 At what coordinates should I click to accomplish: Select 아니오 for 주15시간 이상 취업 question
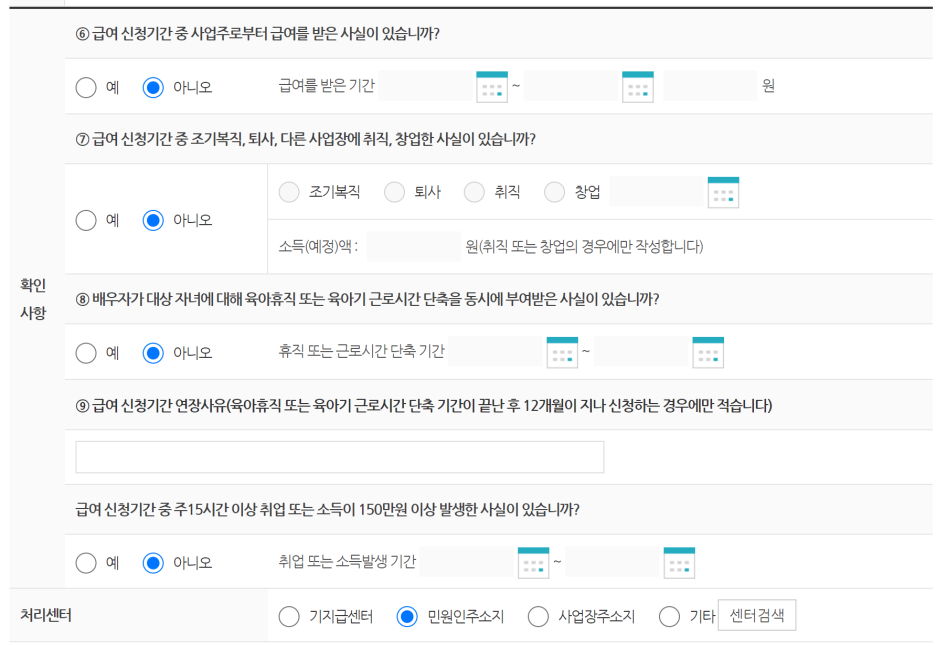coord(153,563)
